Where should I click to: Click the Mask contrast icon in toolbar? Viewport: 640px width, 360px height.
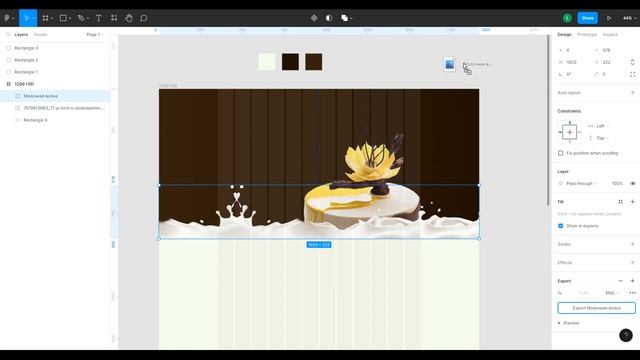(x=329, y=18)
